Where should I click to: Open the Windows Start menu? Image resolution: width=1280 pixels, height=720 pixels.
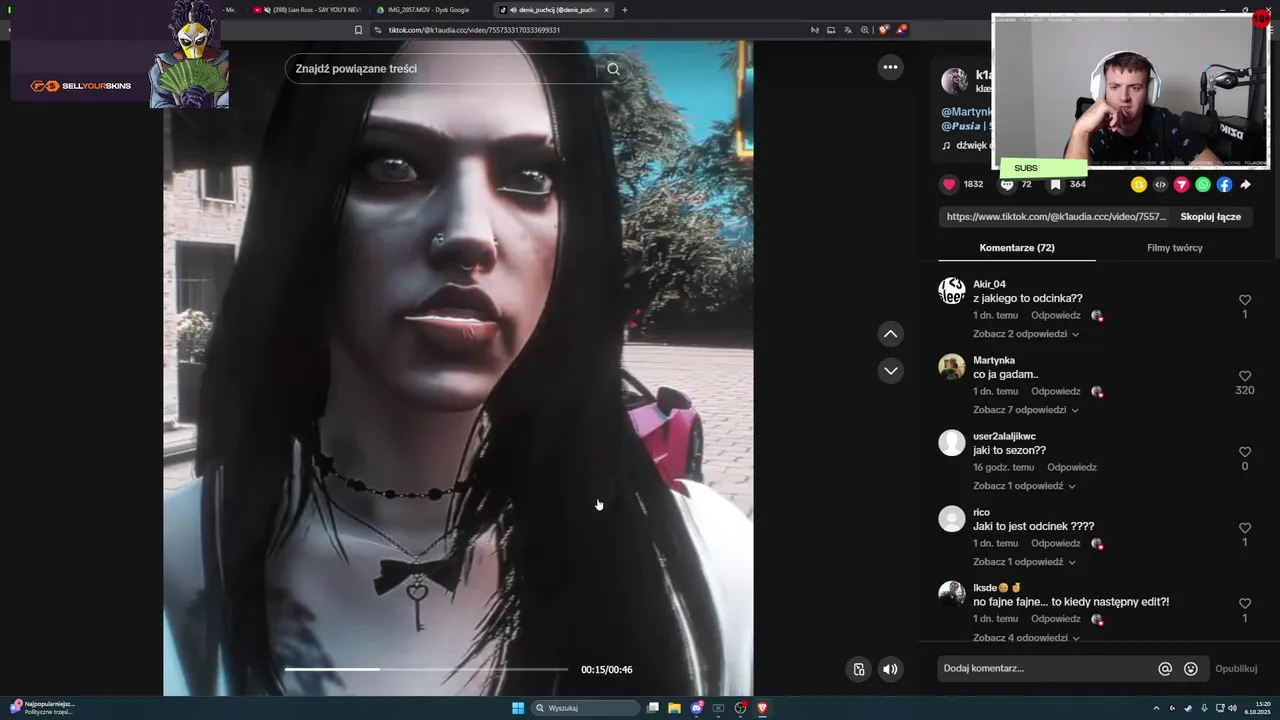[518, 708]
